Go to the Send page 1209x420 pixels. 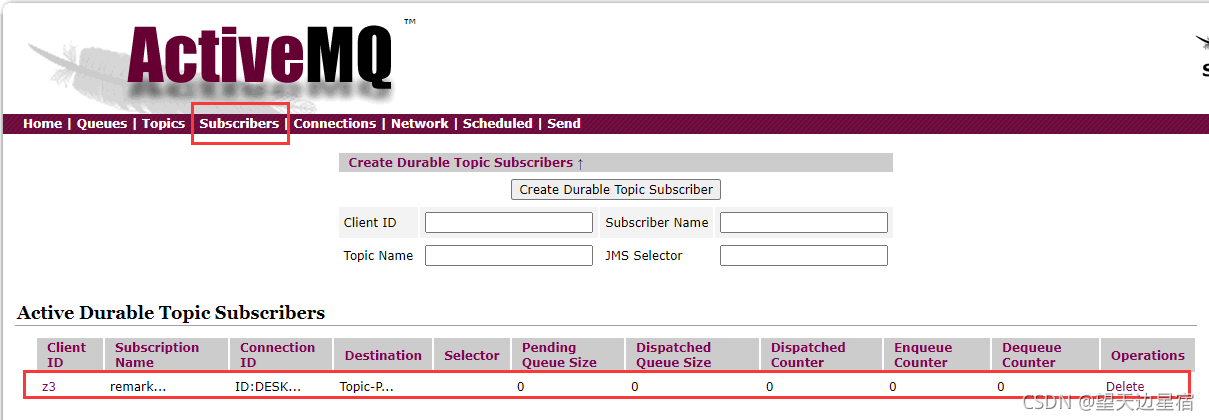tap(564, 124)
